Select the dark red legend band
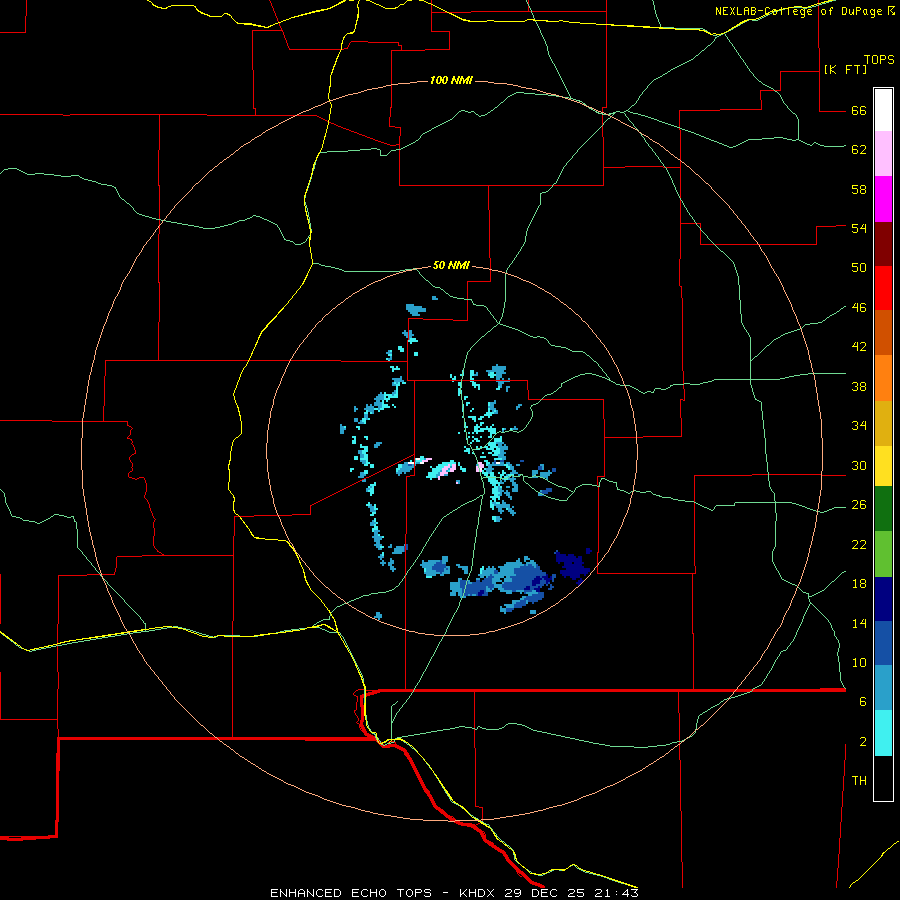900x900 pixels. pos(883,244)
